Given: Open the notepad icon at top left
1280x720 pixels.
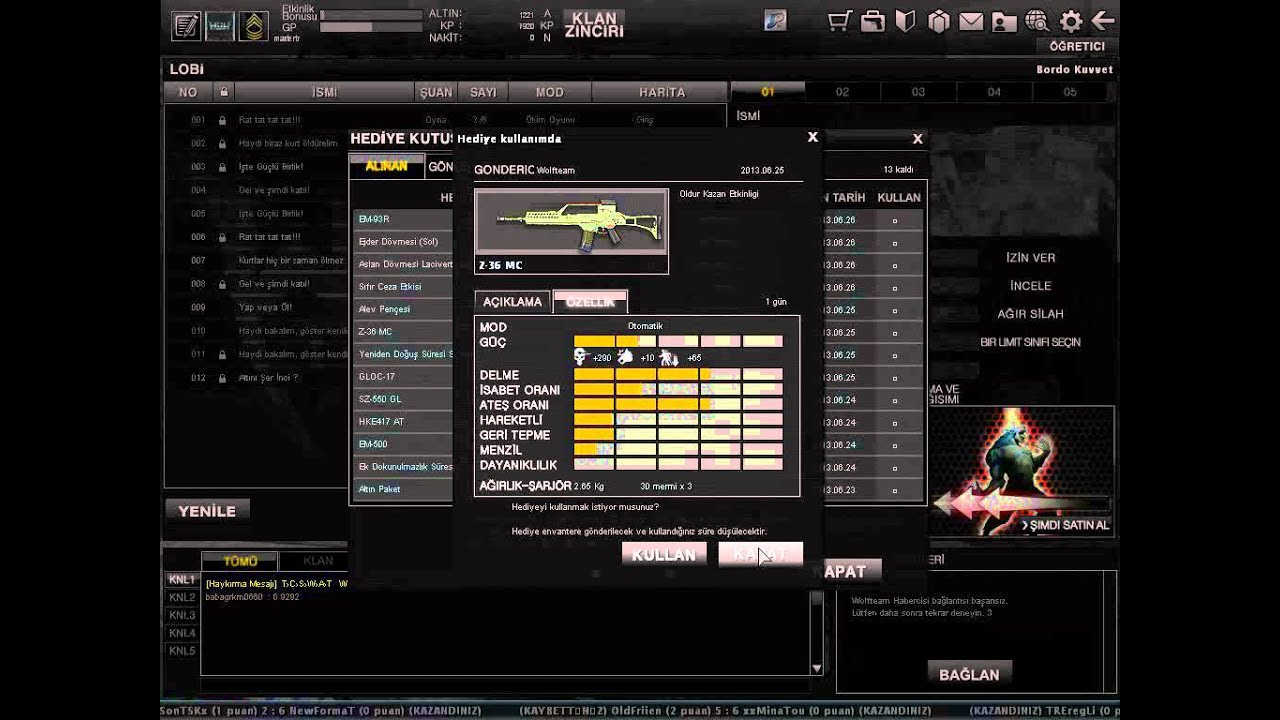Looking at the screenshot, I should coord(186,26).
